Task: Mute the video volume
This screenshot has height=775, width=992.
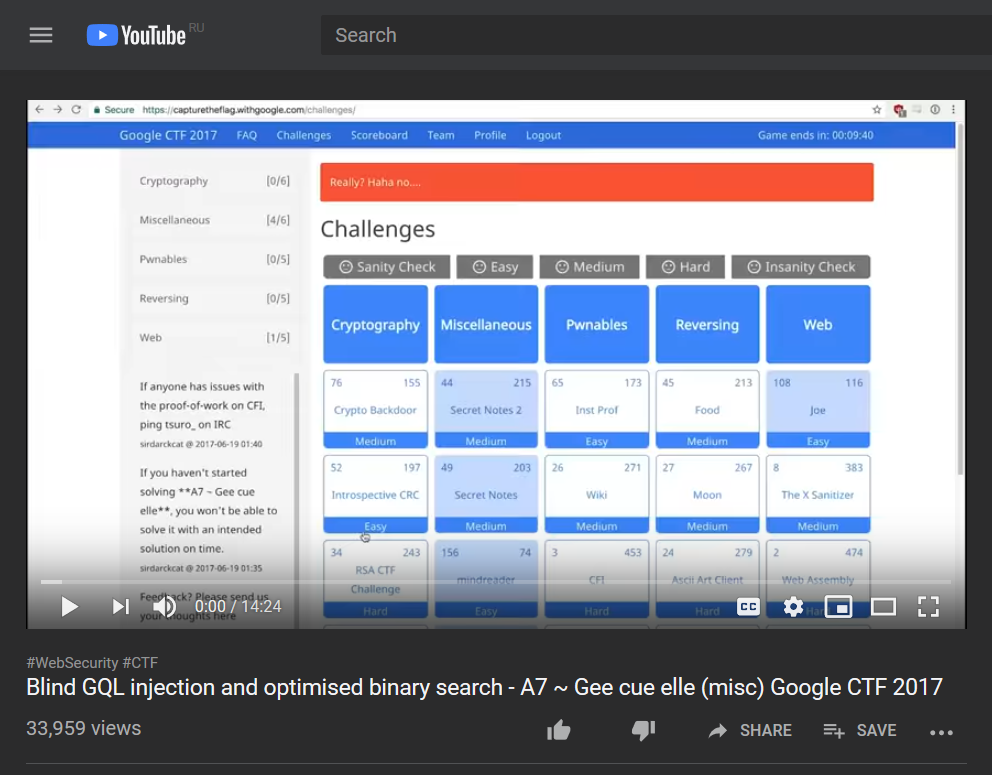Action: [165, 607]
